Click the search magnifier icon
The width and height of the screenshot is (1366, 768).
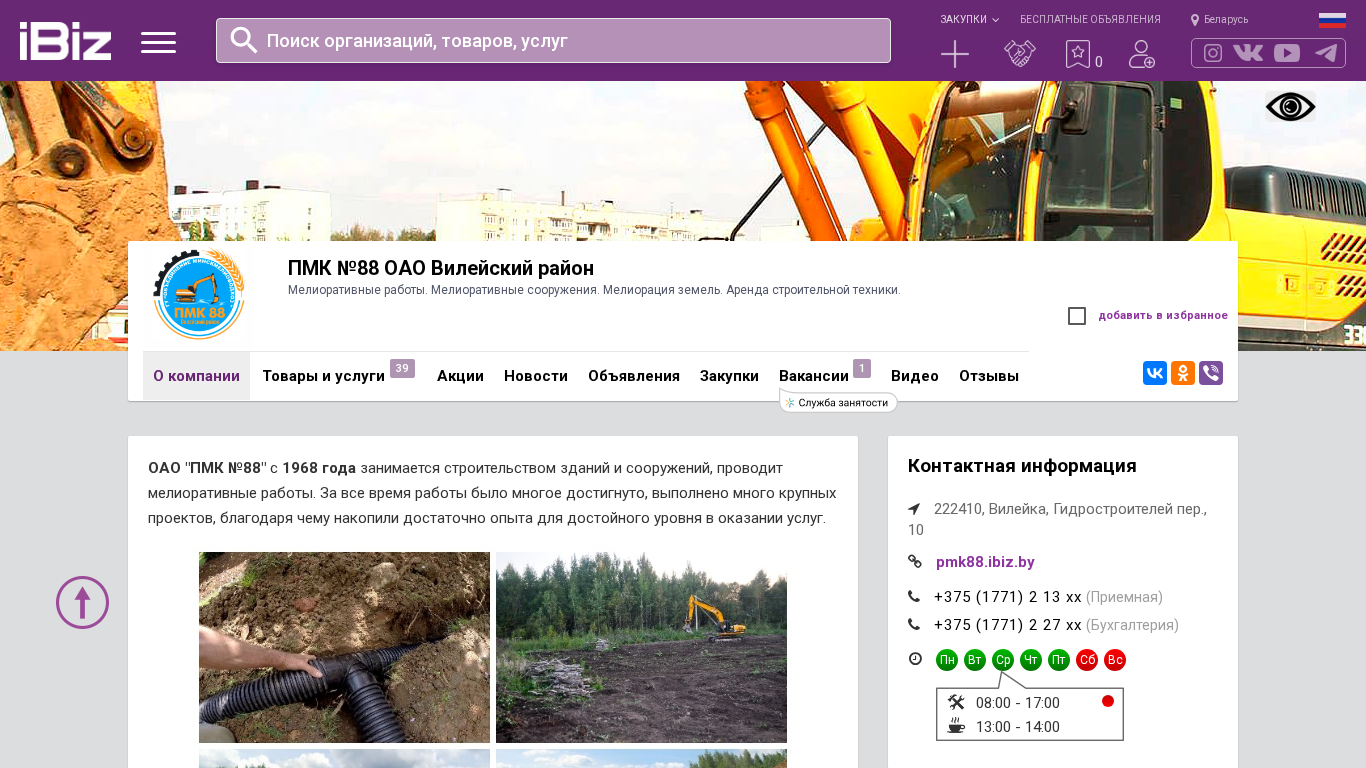tap(244, 40)
